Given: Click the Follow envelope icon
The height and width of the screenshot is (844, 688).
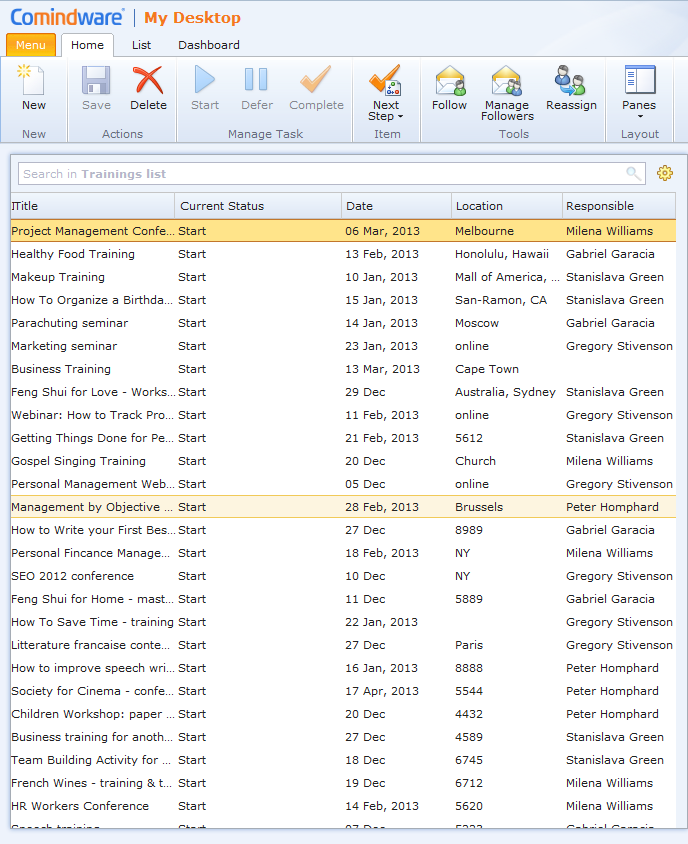Looking at the screenshot, I should pyautogui.click(x=450, y=80).
